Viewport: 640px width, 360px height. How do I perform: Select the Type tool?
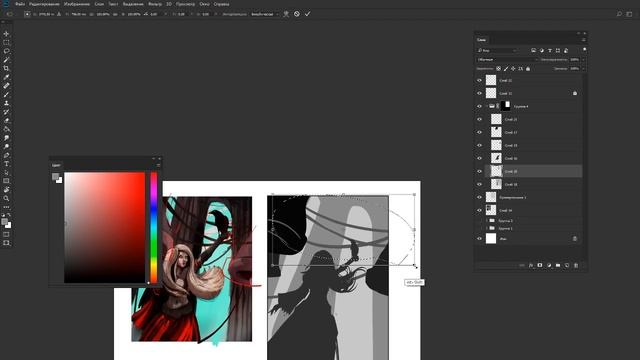click(x=6, y=164)
